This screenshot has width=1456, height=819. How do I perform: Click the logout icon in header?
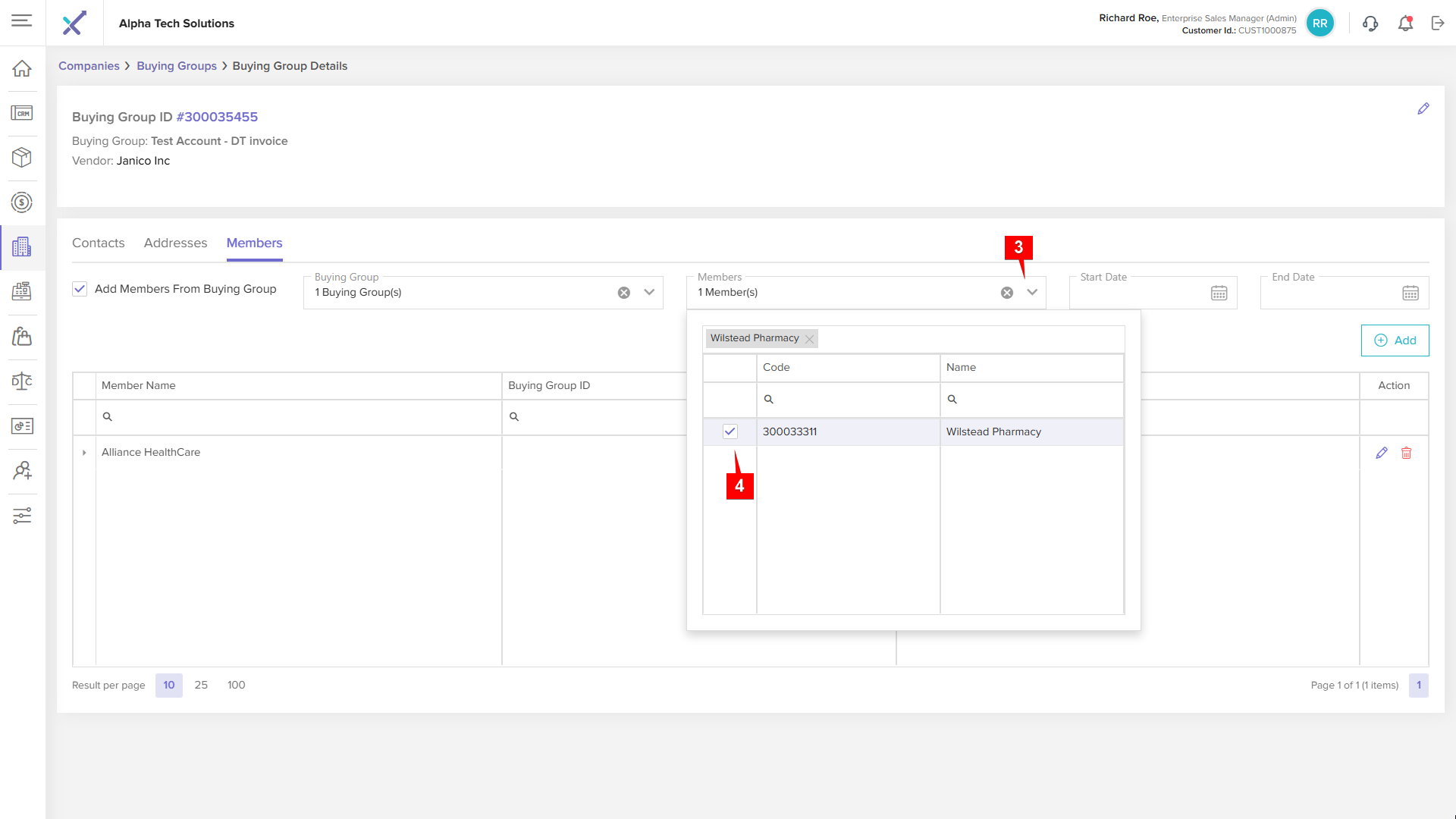(1438, 24)
